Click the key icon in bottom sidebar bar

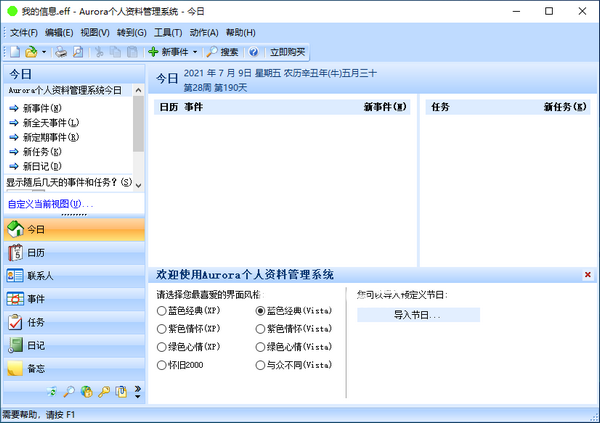pyautogui.click(x=104, y=392)
